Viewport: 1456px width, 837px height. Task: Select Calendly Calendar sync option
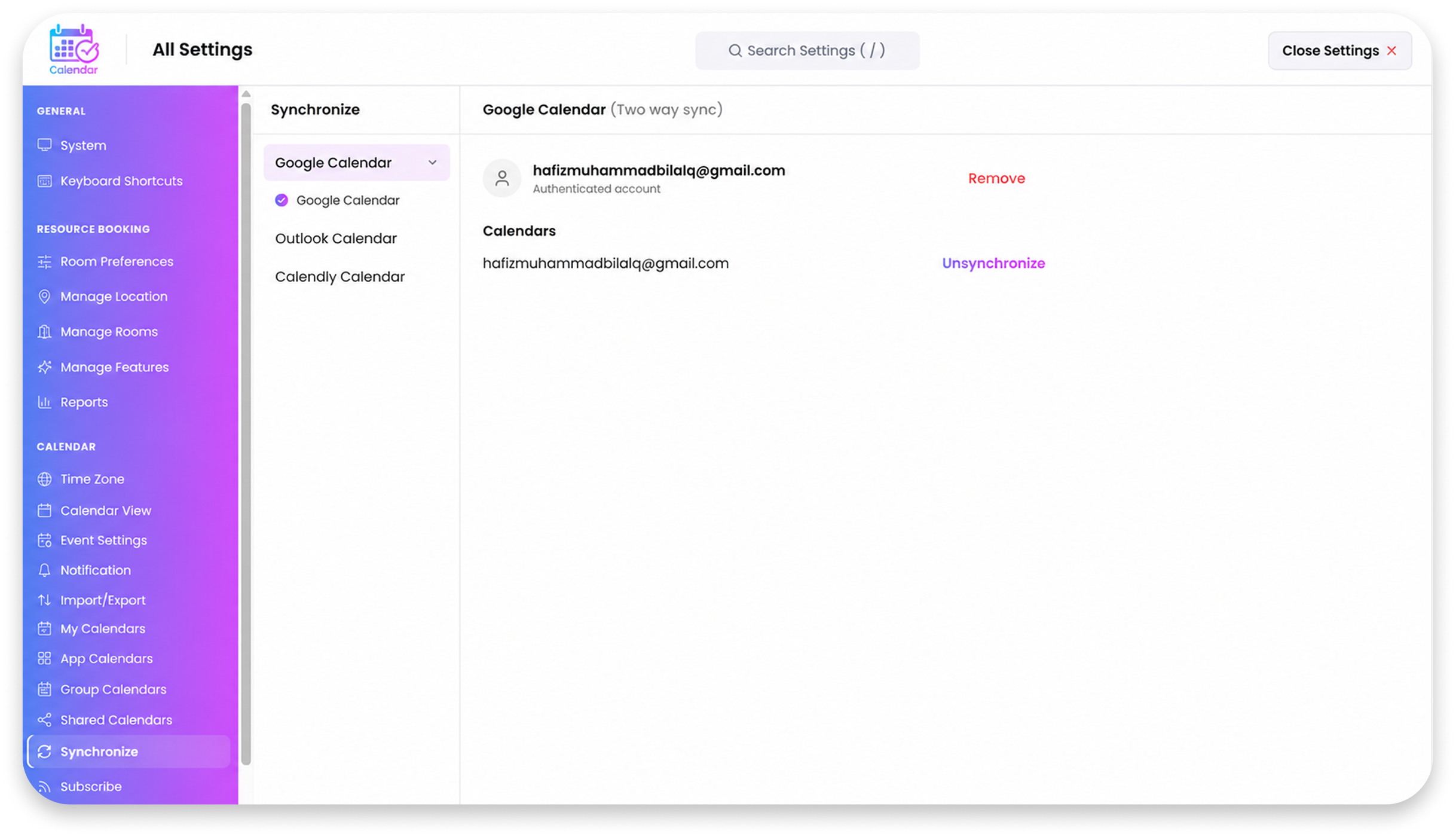(340, 277)
